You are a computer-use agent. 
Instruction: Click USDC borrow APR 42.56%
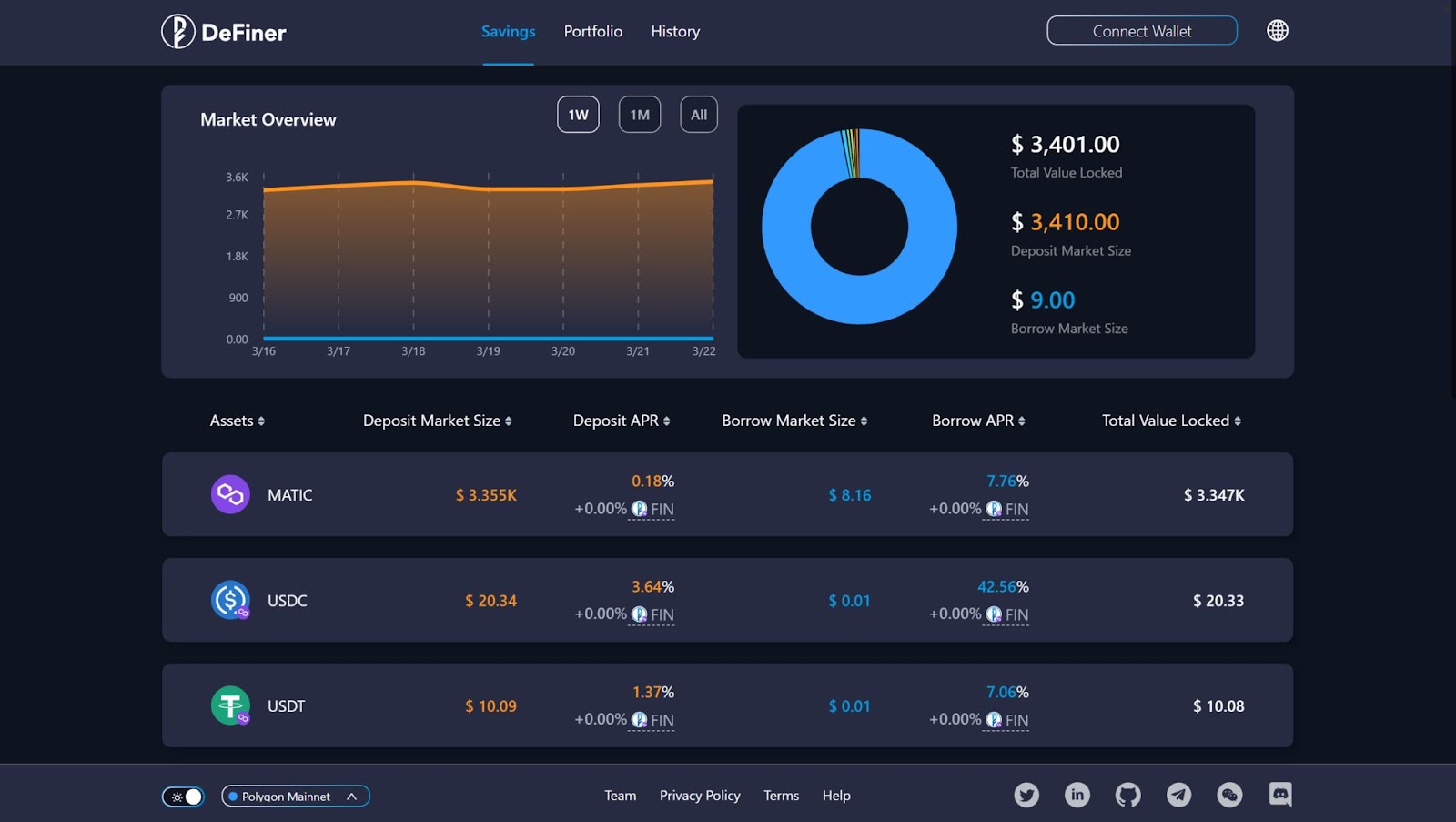tap(1003, 586)
